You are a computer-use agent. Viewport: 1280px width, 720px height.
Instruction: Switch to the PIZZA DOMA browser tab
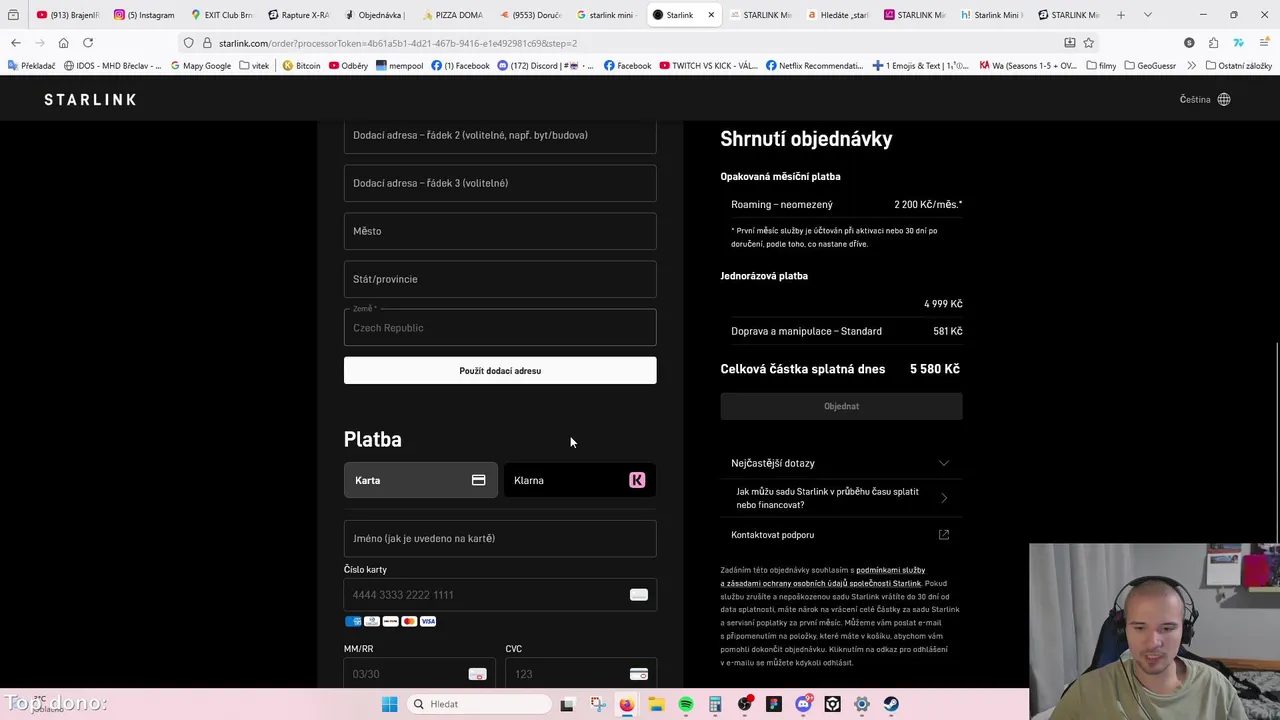click(x=454, y=15)
